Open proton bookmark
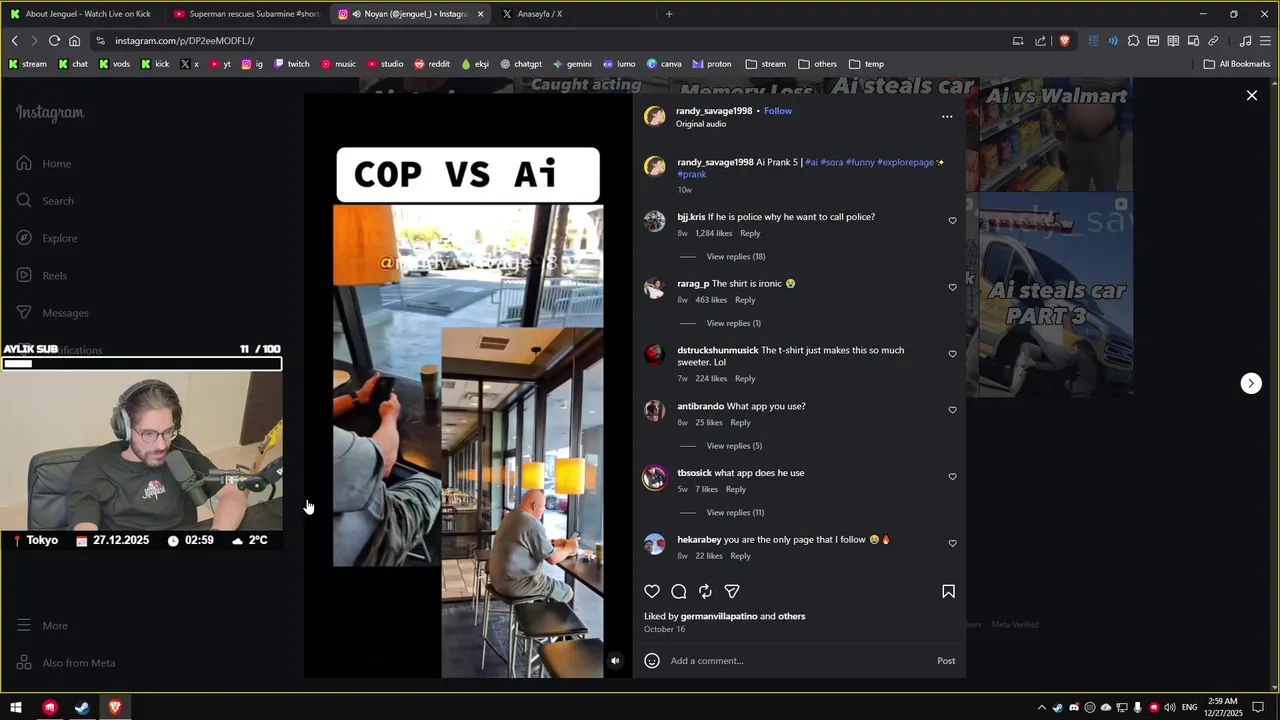1280x720 pixels. tap(711, 64)
